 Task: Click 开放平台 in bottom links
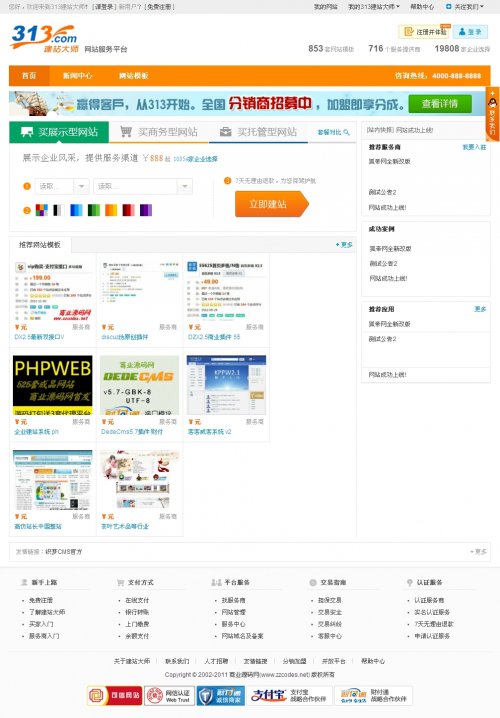point(333,661)
